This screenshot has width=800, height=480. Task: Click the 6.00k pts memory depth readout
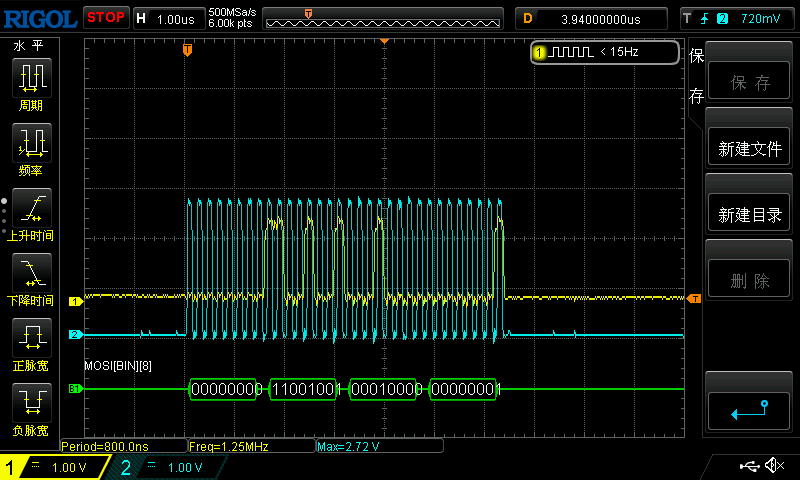[230, 23]
